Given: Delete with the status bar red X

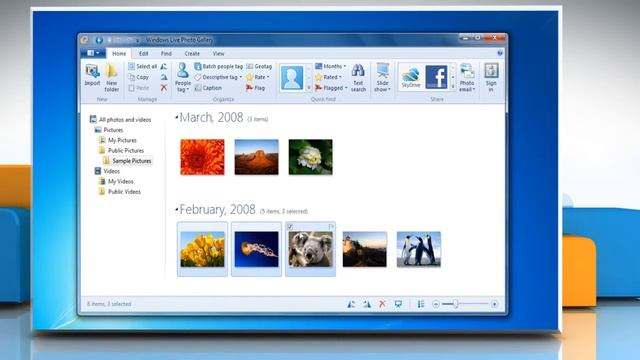Looking at the screenshot, I should pyautogui.click(x=382, y=304).
